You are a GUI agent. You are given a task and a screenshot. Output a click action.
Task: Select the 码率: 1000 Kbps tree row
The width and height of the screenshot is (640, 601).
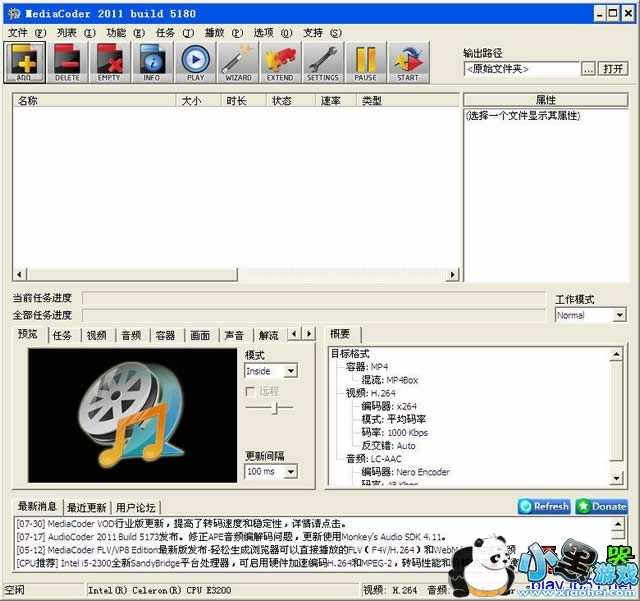tap(394, 433)
